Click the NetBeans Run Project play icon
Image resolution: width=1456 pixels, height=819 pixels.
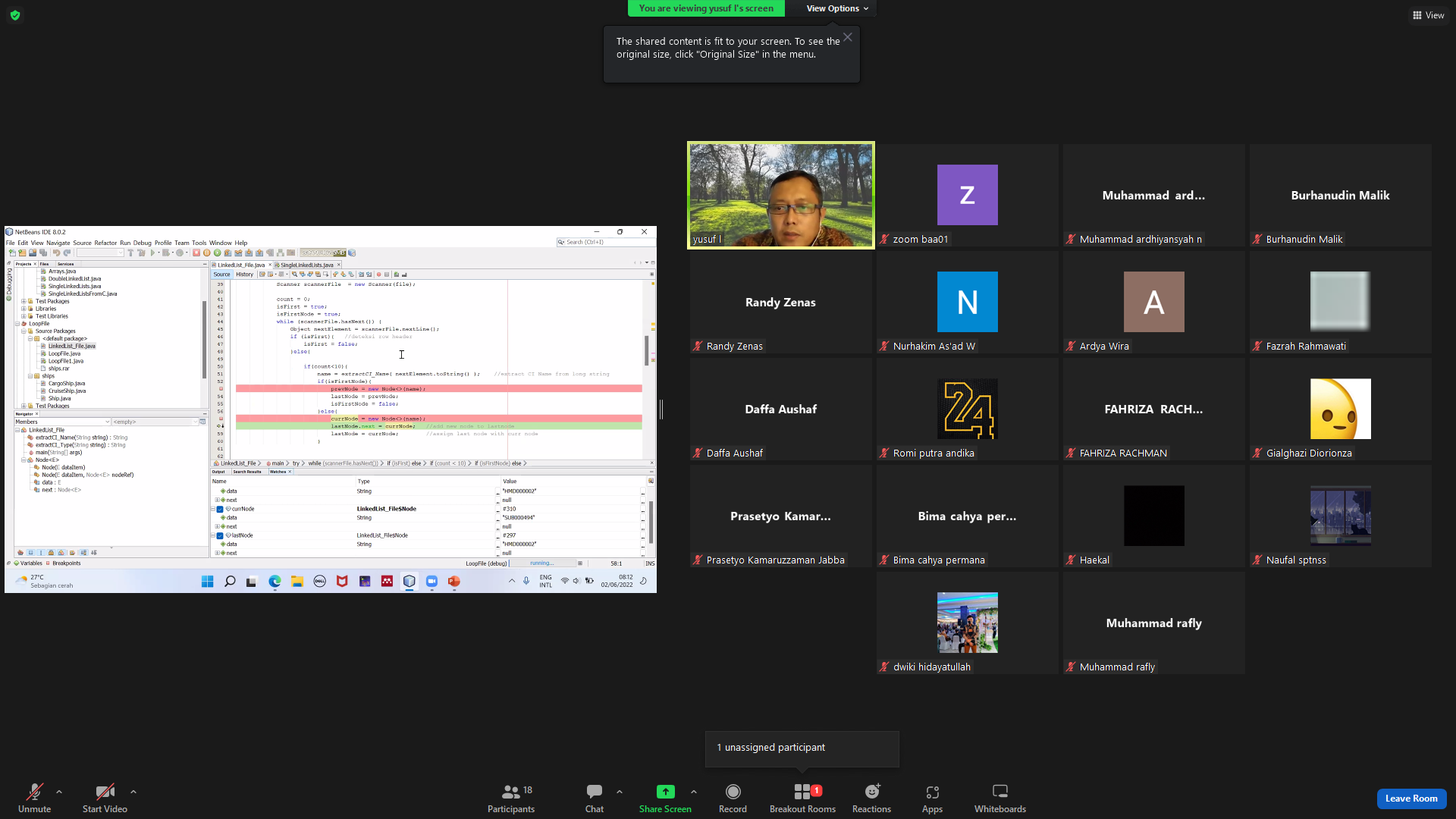[x=152, y=253]
